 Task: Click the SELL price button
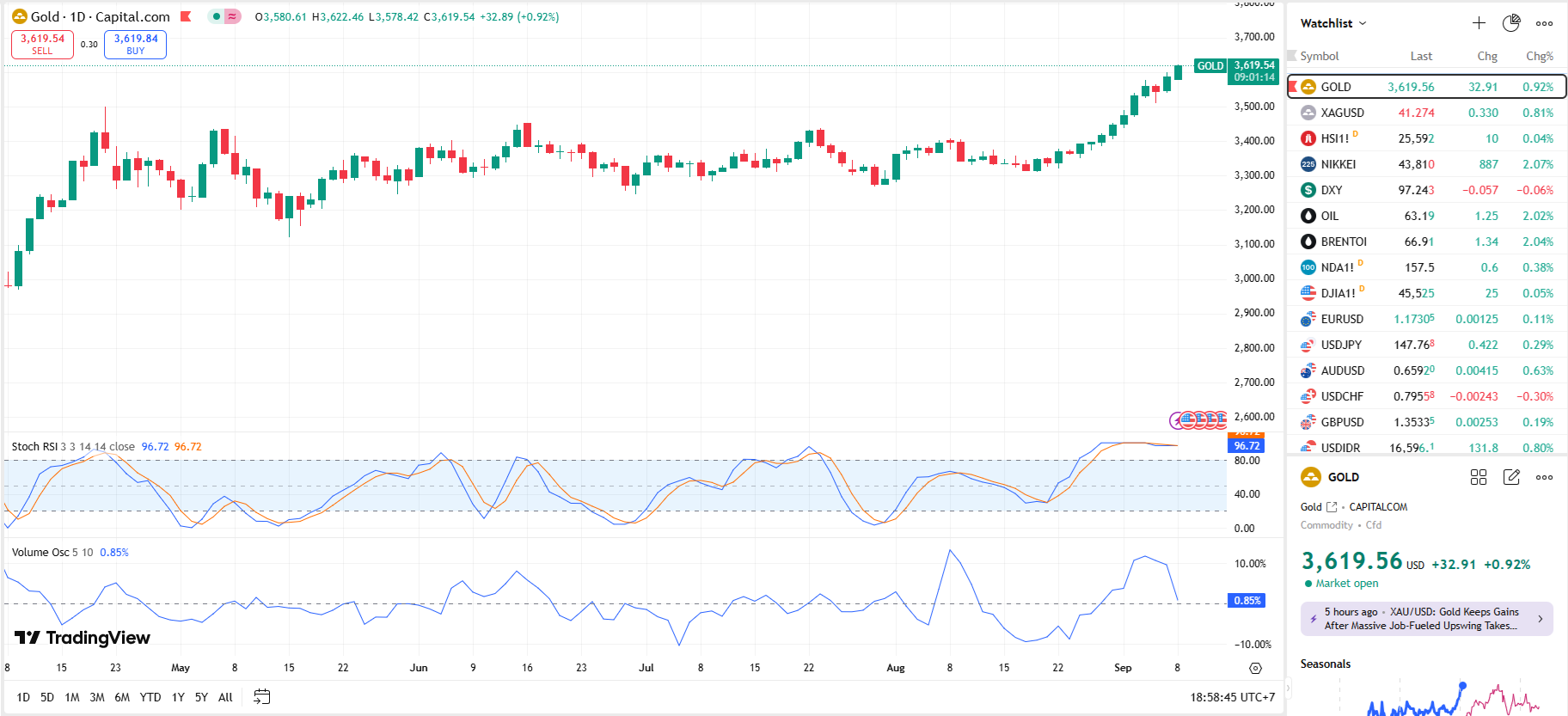coord(42,44)
